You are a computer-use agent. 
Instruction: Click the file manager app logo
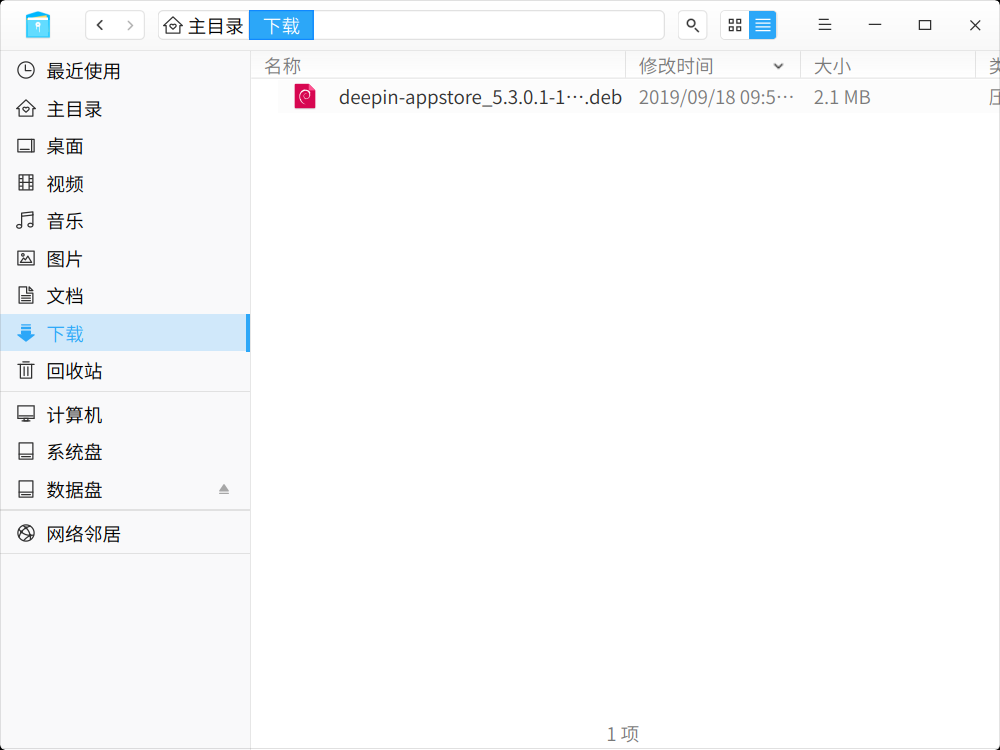pos(38,25)
